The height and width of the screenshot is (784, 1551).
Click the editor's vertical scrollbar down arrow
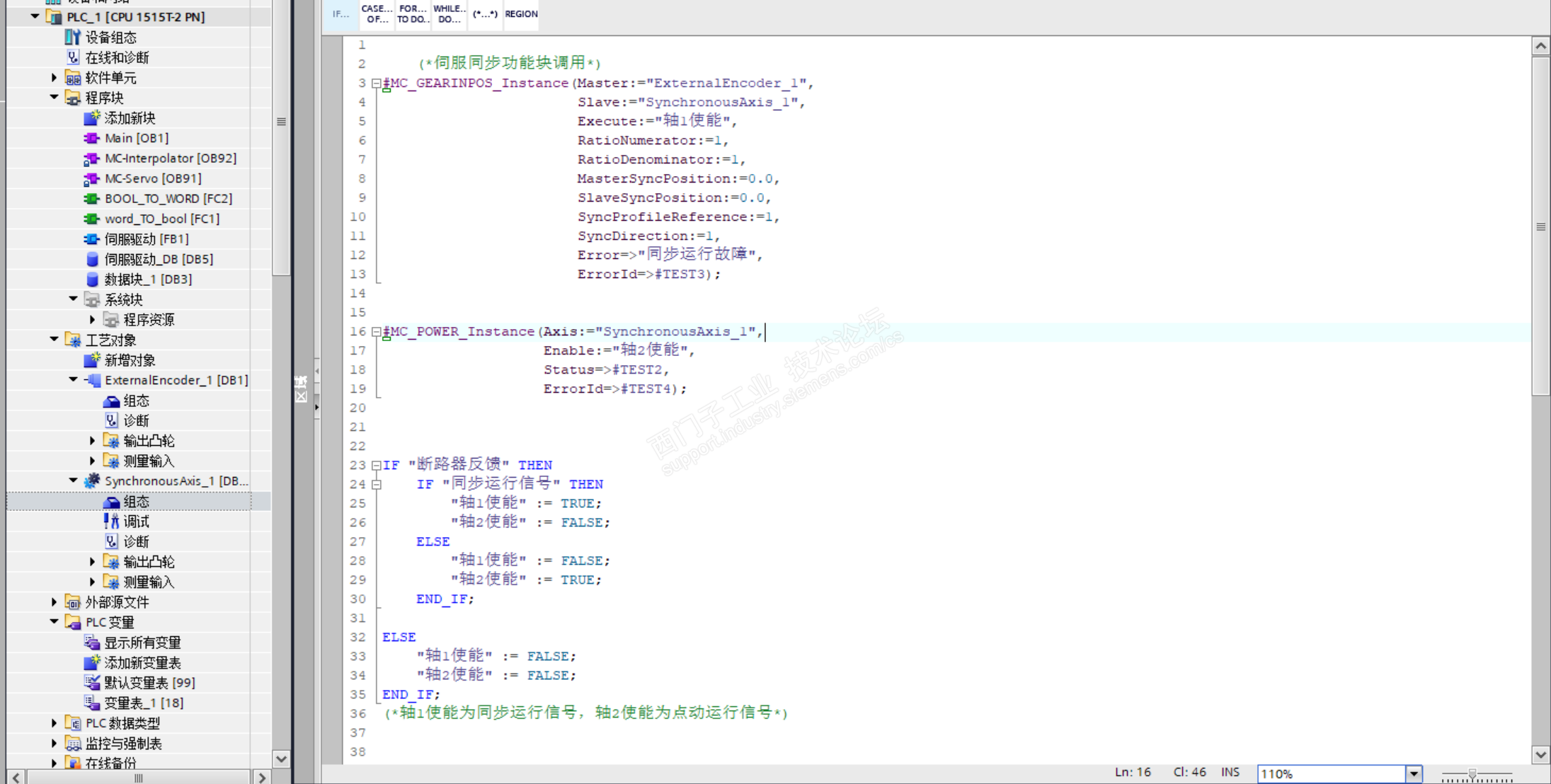(x=1540, y=754)
